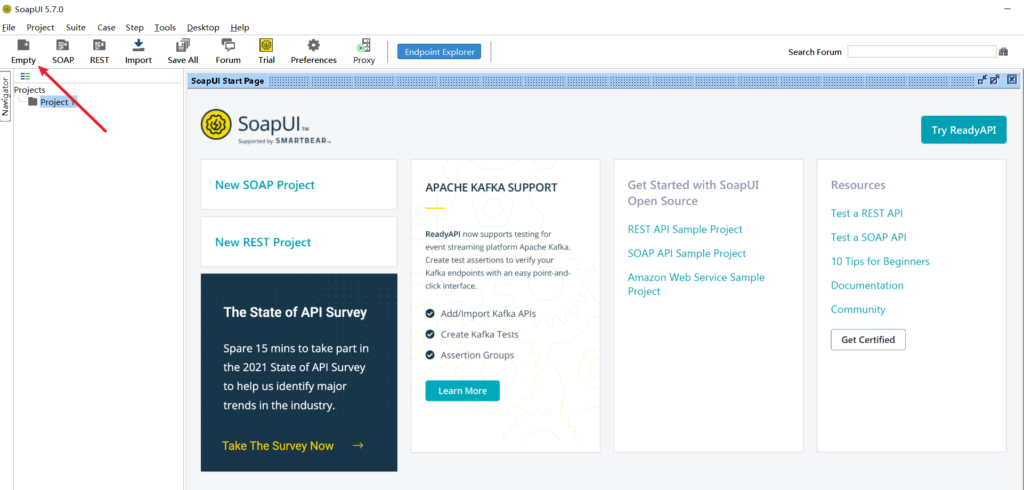Click the Get Certified button

(x=868, y=340)
